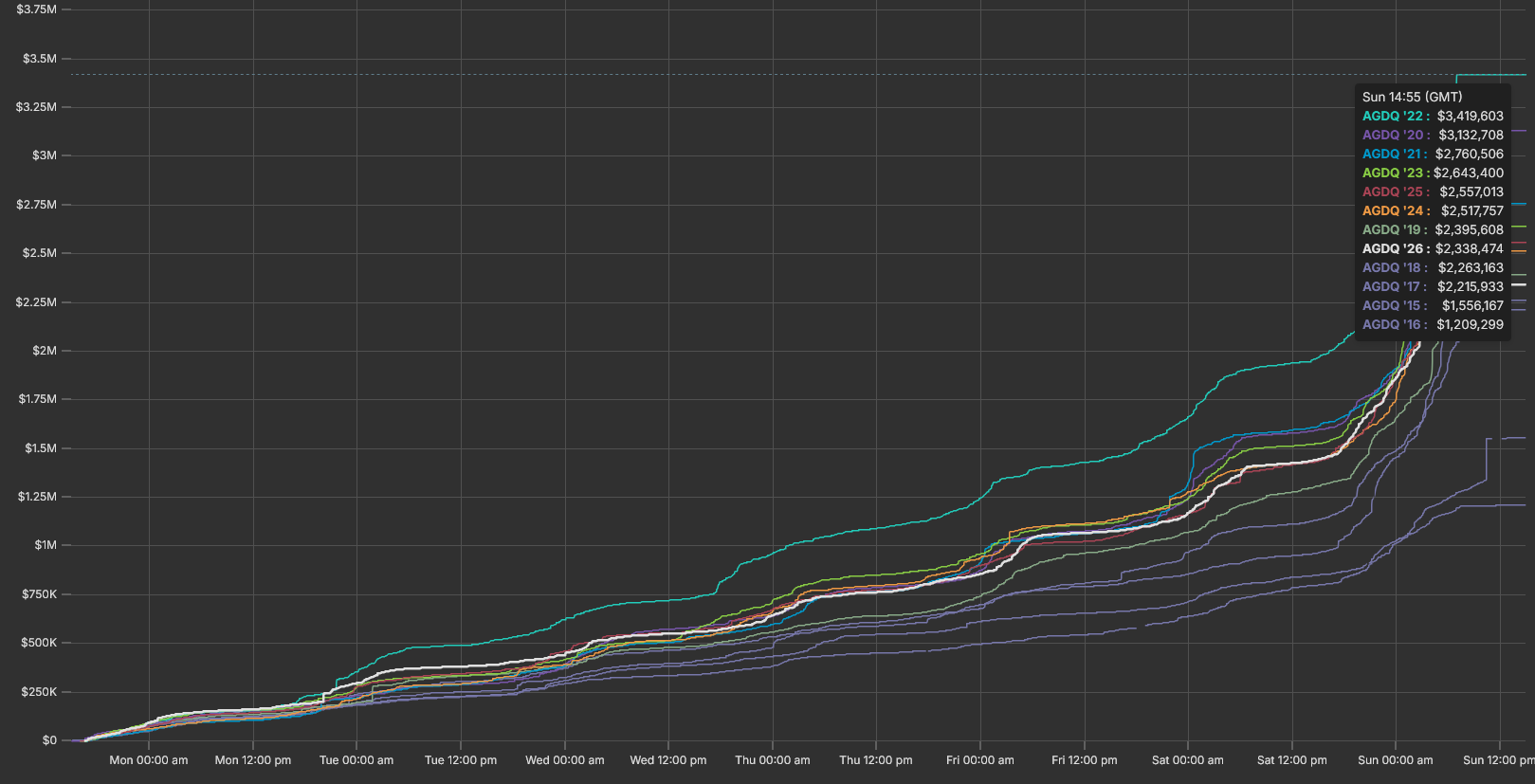
Task: Click the $1,209,299 value in tooltip
Action: (x=1471, y=324)
